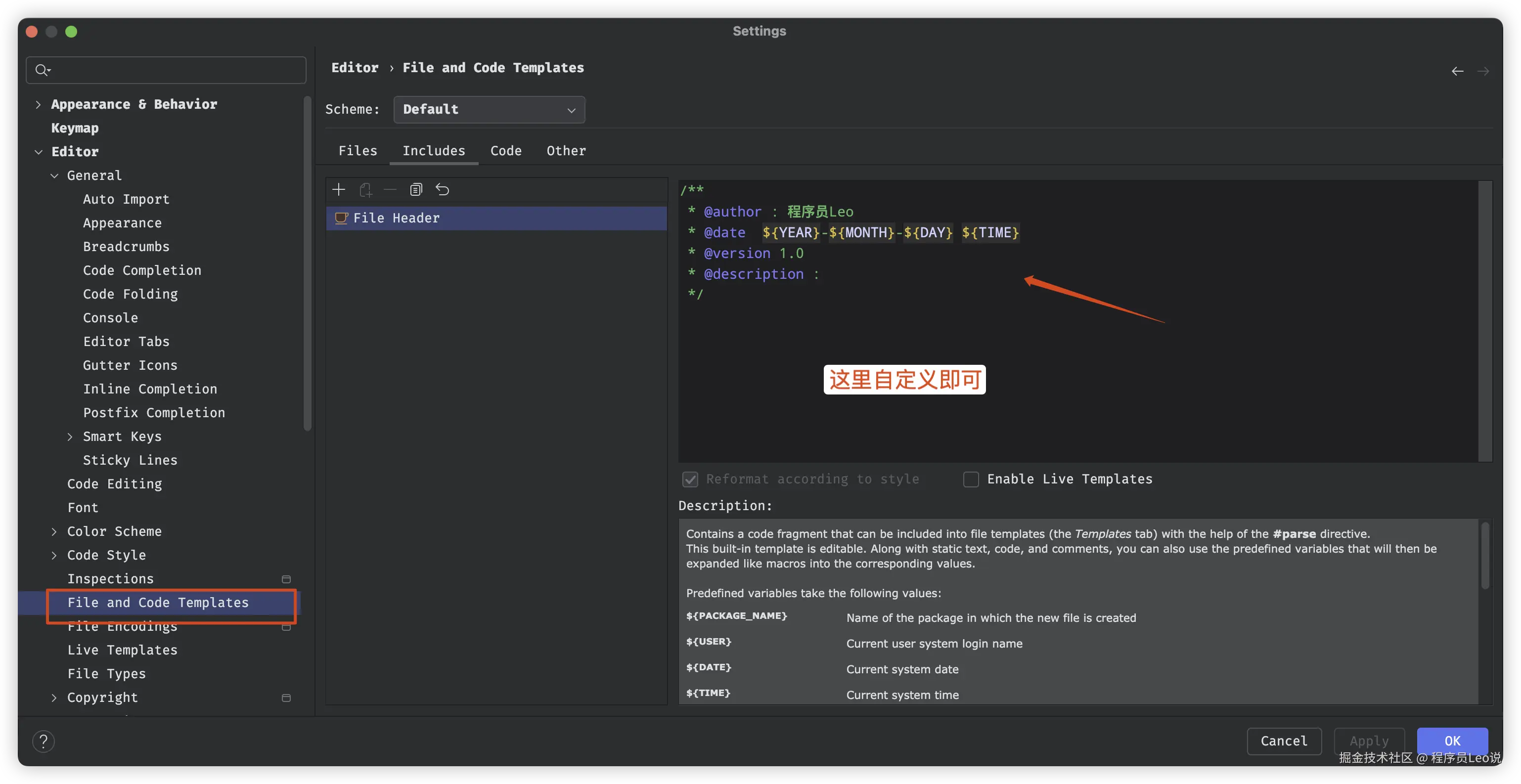Screen dimensions: 1521x784
Task: Open Sticky Lines settings
Action: [x=131, y=461]
